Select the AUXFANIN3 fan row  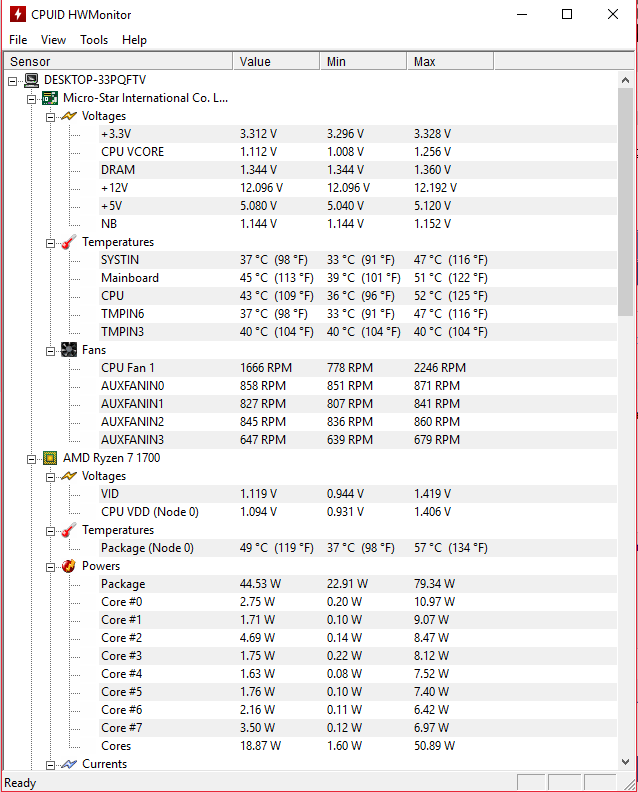pos(358,440)
